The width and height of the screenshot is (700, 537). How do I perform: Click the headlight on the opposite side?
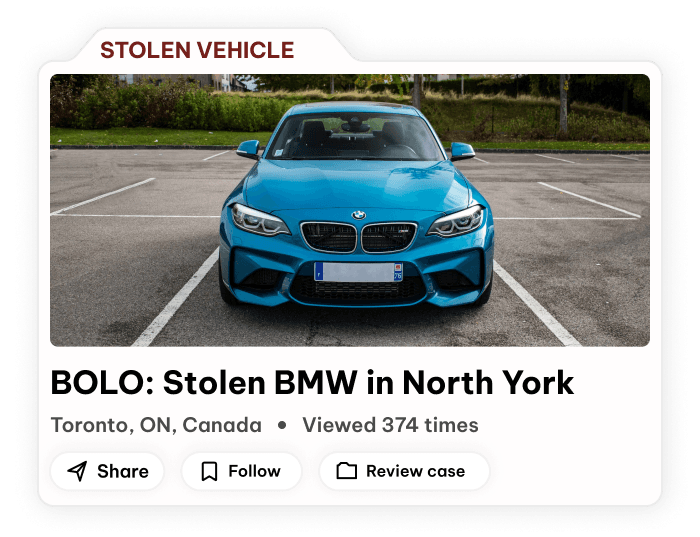(x=456, y=221)
